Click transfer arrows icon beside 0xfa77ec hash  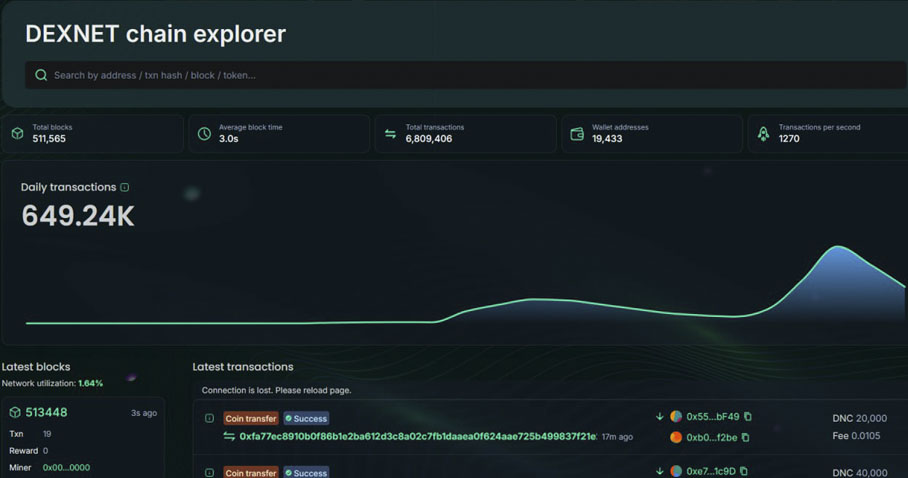[x=229, y=436]
